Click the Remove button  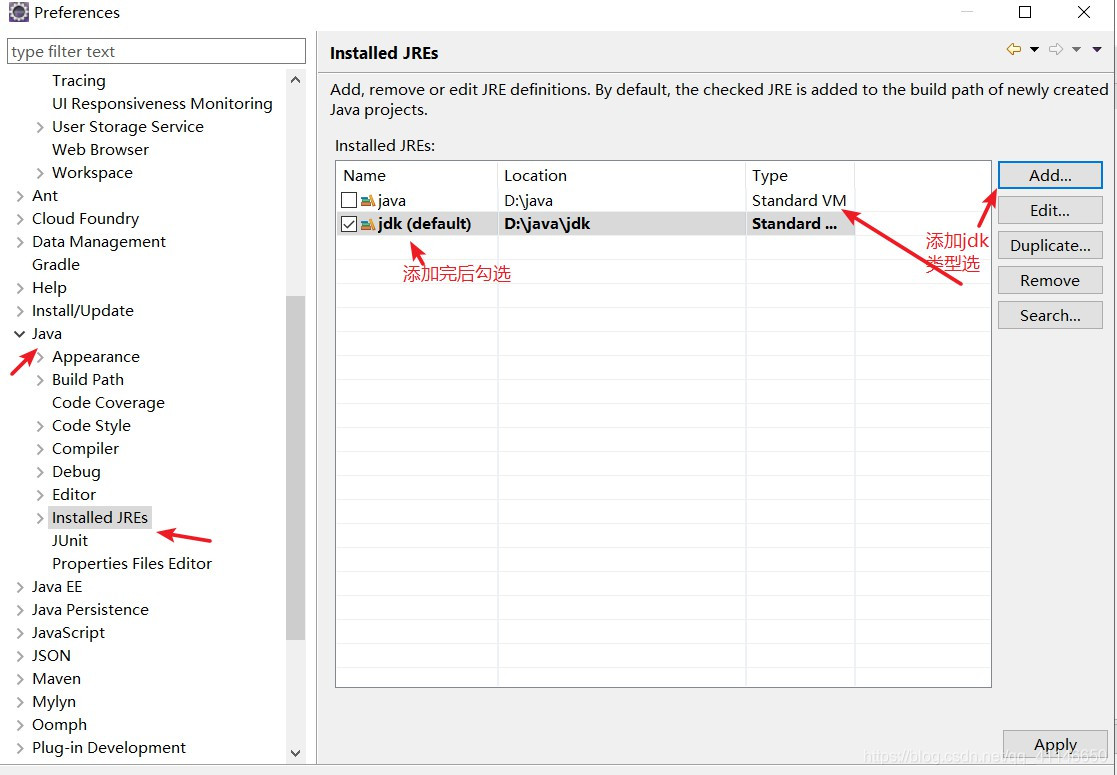click(x=1050, y=280)
